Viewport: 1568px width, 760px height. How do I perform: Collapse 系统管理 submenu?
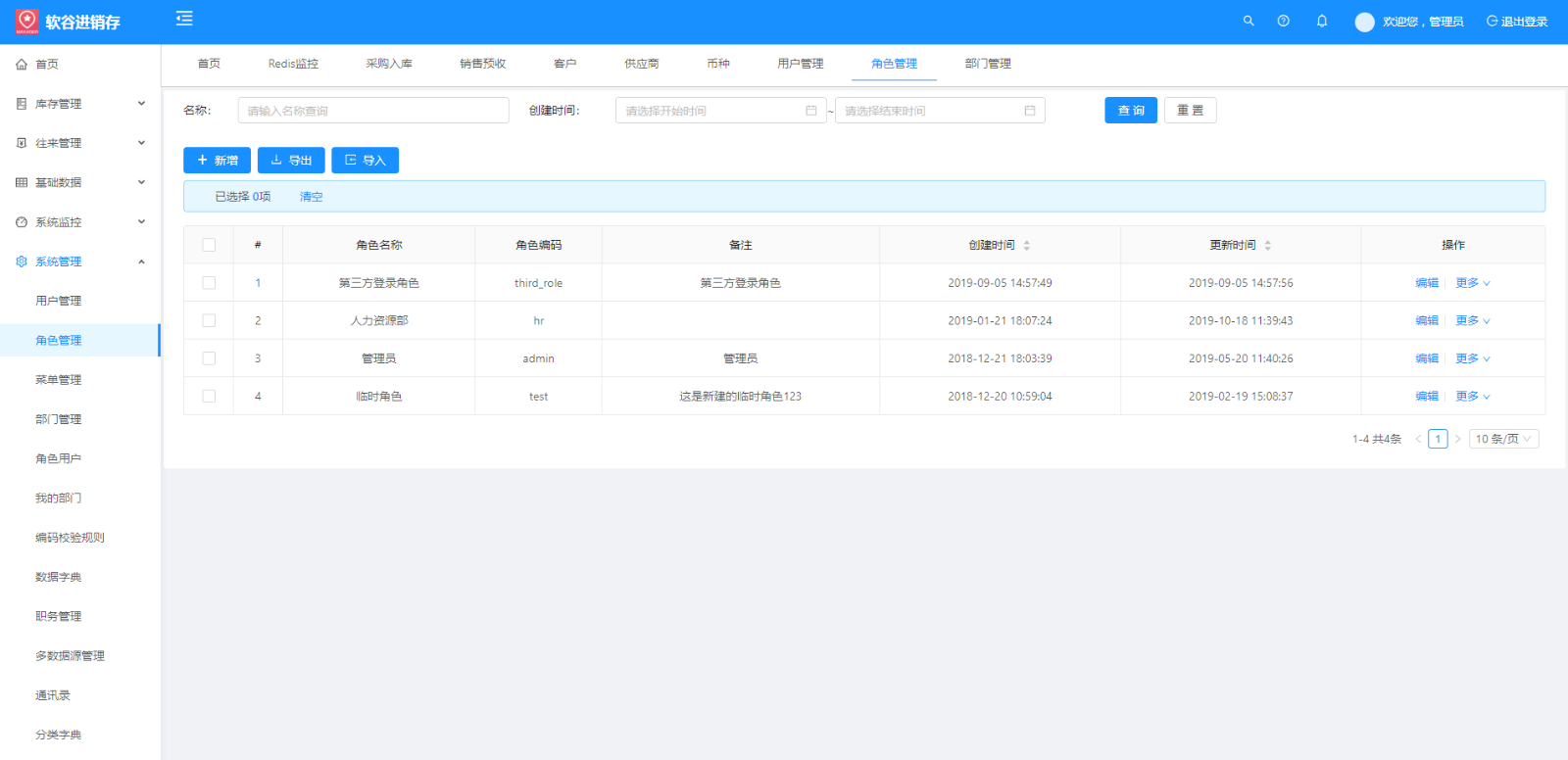point(141,261)
